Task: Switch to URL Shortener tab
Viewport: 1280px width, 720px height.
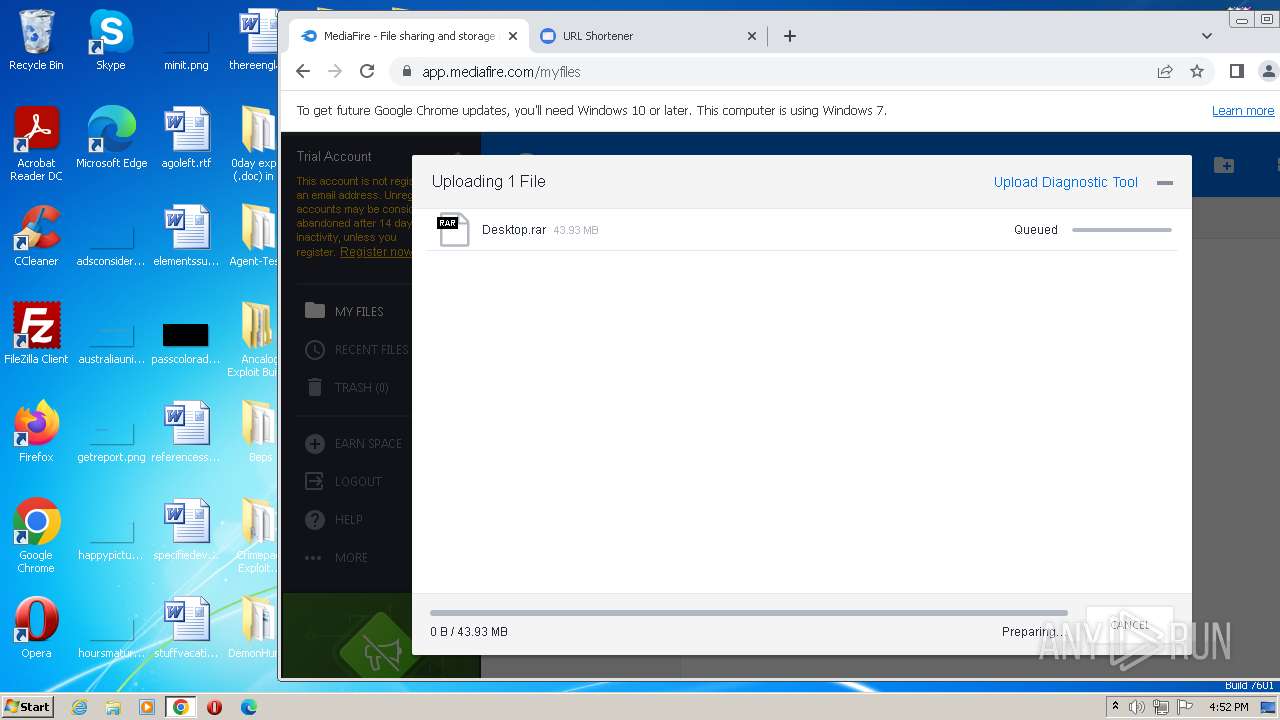Action: coord(646,36)
